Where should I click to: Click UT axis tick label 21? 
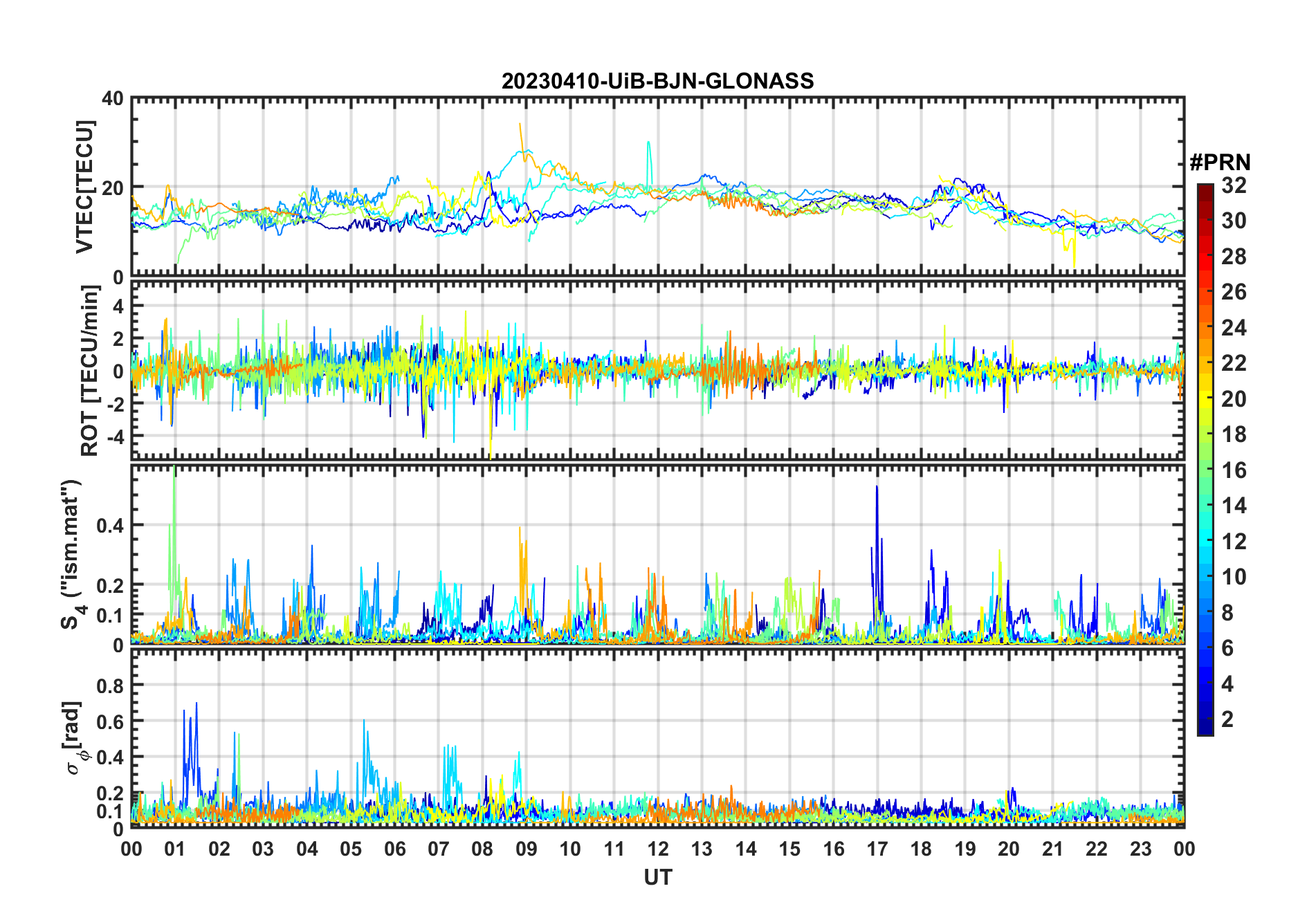[x=1052, y=849]
